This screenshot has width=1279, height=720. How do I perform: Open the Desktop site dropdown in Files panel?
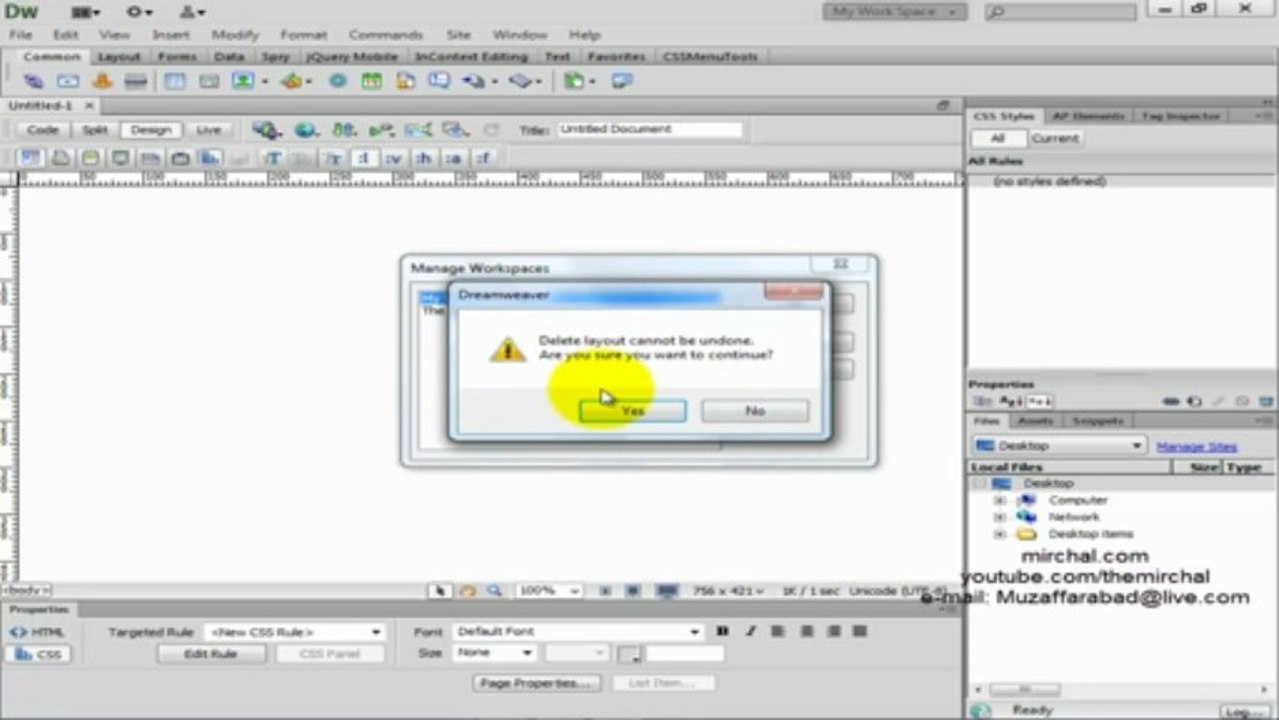click(1059, 446)
